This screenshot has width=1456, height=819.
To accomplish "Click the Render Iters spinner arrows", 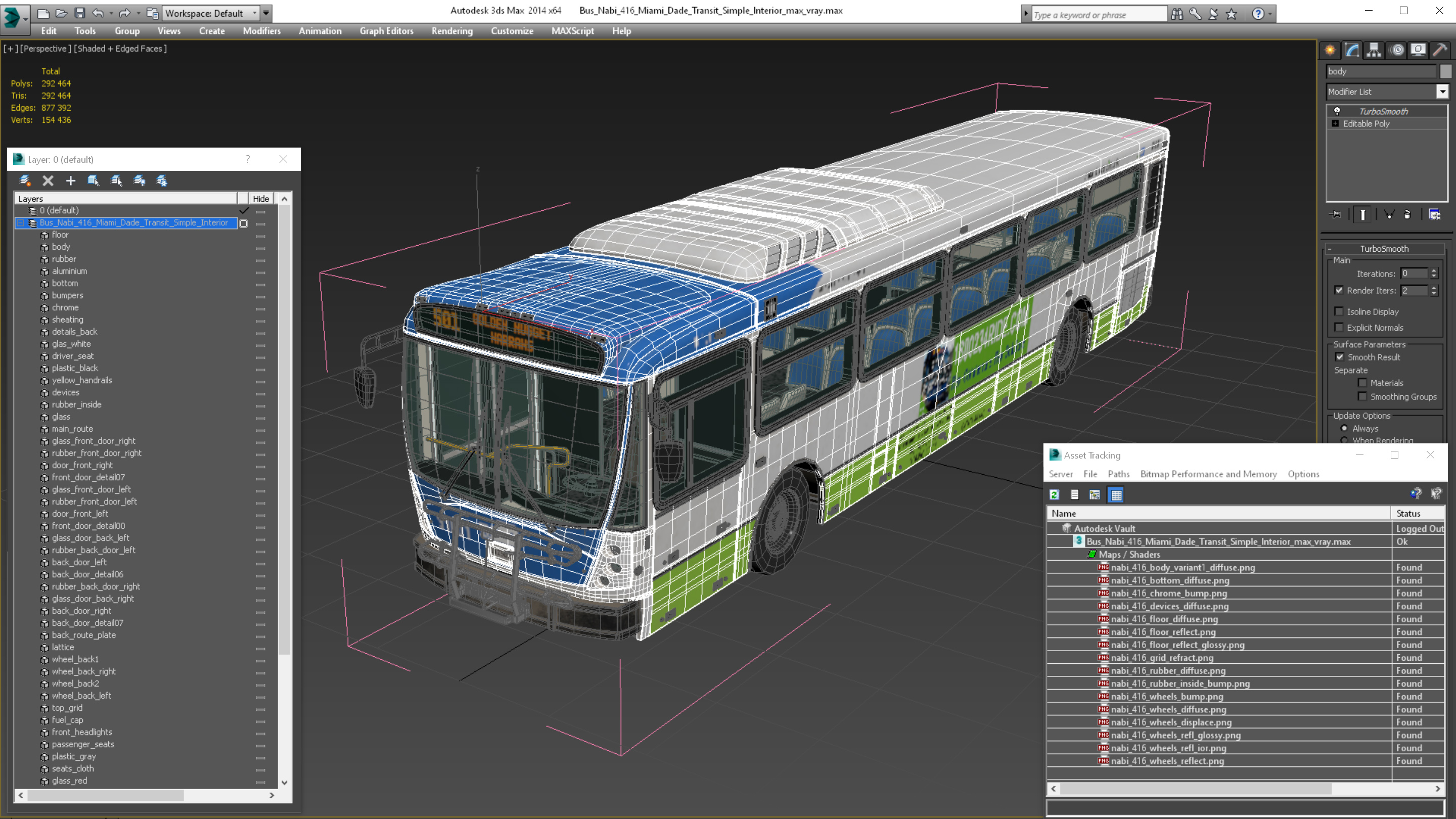I will pyautogui.click(x=1434, y=291).
